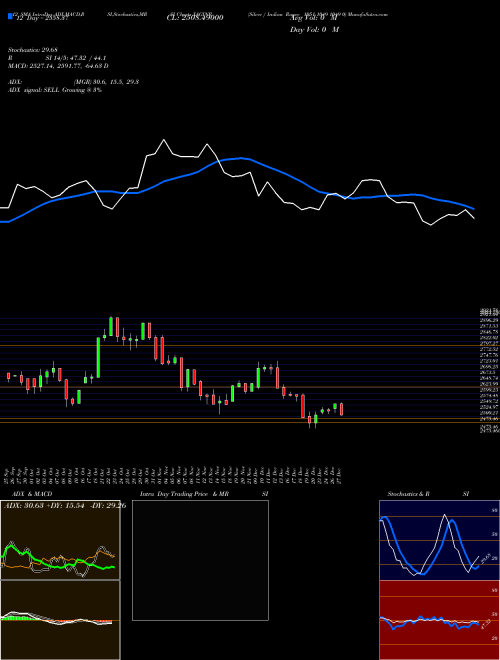Click the RSI 14/5 value line
Screen dimensions: 500x660
point(57,58)
